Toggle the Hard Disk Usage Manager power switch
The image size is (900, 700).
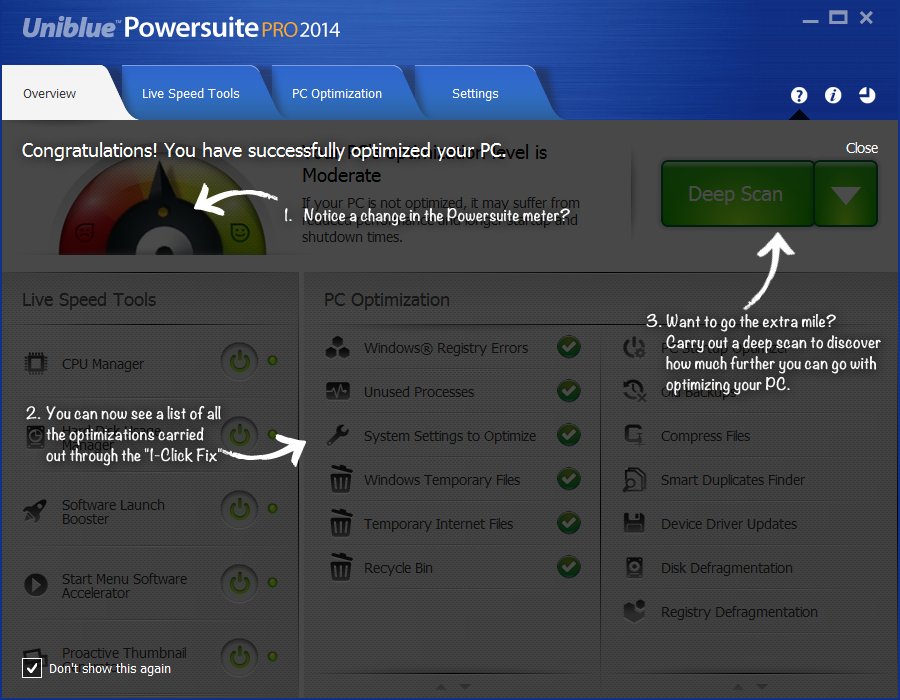pos(239,435)
